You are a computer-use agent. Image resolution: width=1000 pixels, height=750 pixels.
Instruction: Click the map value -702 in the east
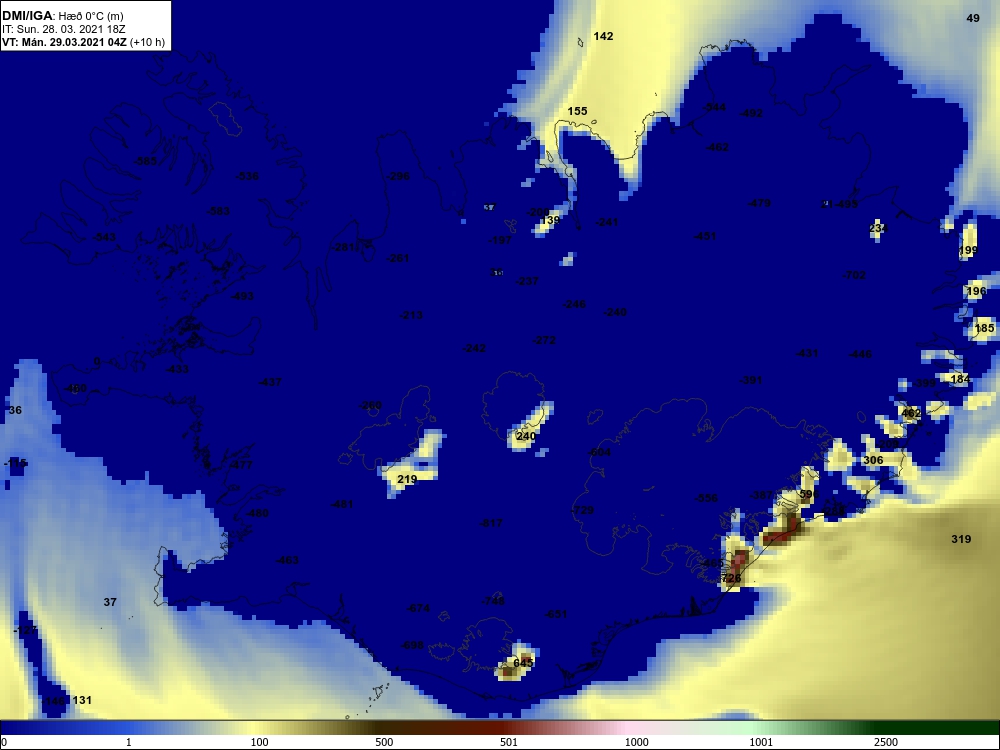[854, 276]
